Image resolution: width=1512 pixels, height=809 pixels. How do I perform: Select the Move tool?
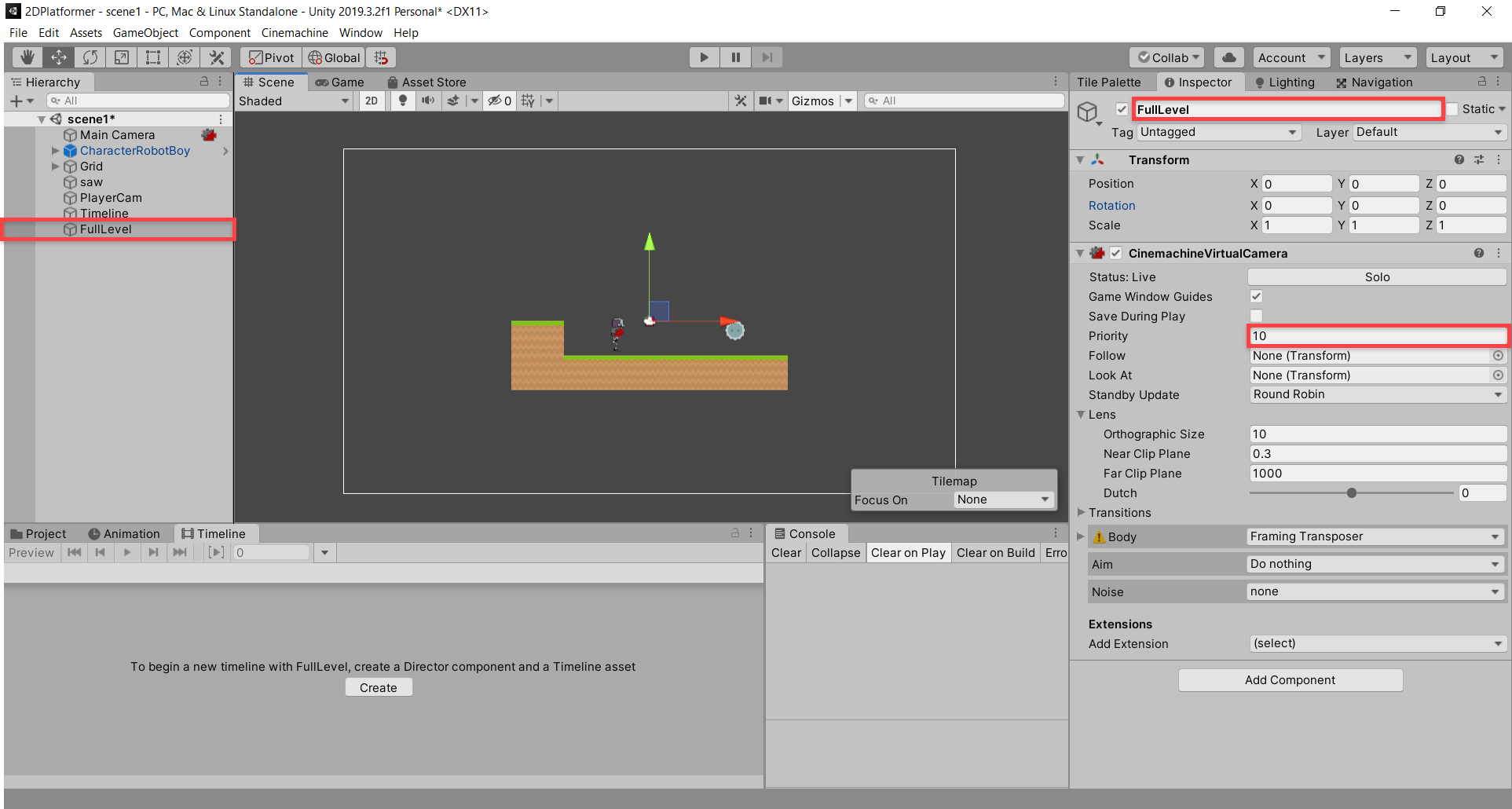[x=58, y=57]
